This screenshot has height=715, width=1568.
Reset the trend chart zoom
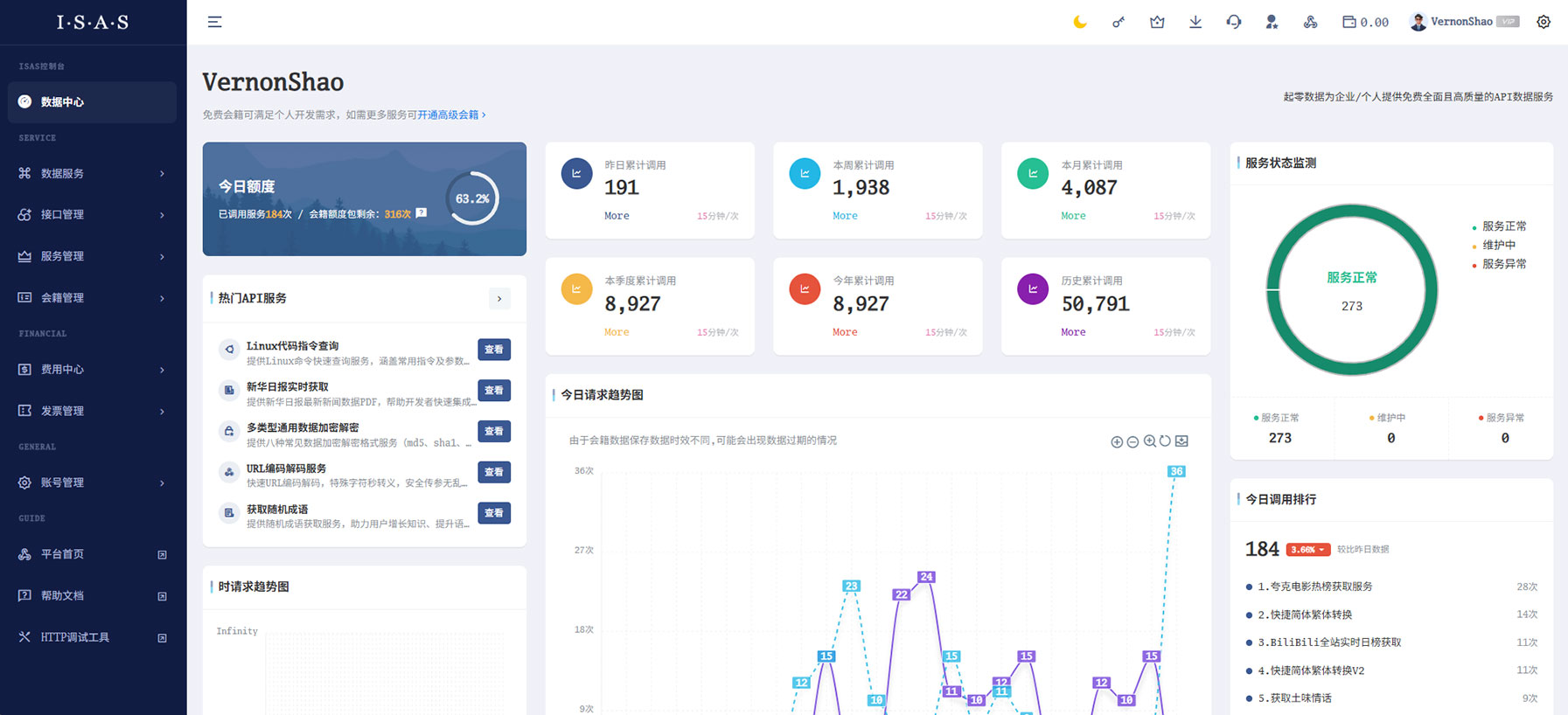(1165, 441)
